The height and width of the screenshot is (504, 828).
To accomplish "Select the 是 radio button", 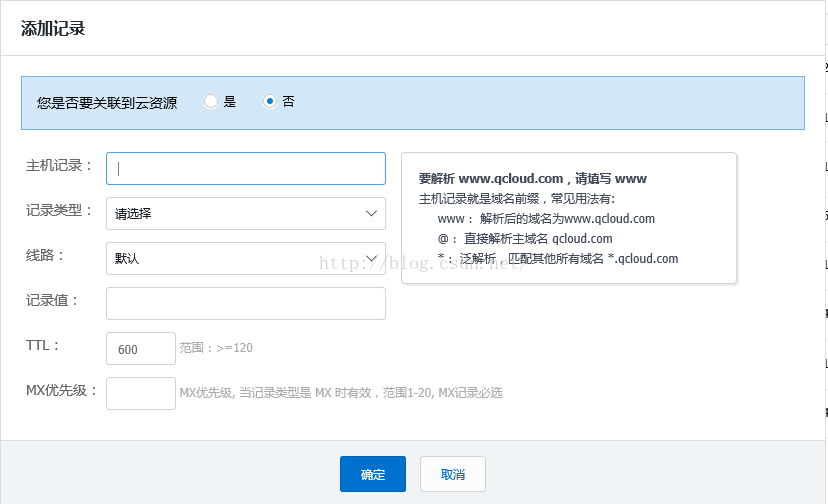I will coord(211,101).
